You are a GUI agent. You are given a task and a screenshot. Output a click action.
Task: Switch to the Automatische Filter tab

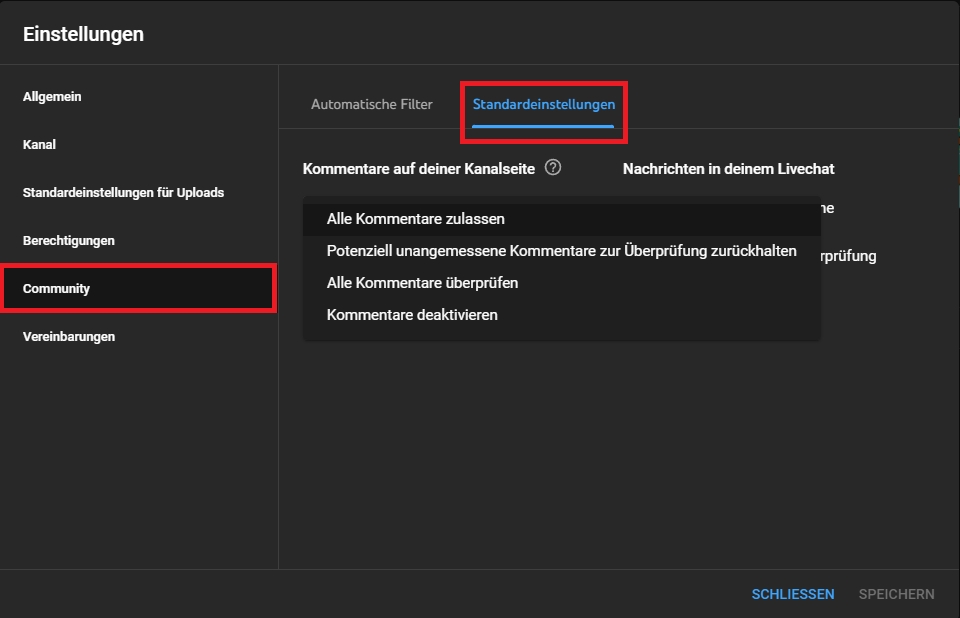(x=371, y=104)
